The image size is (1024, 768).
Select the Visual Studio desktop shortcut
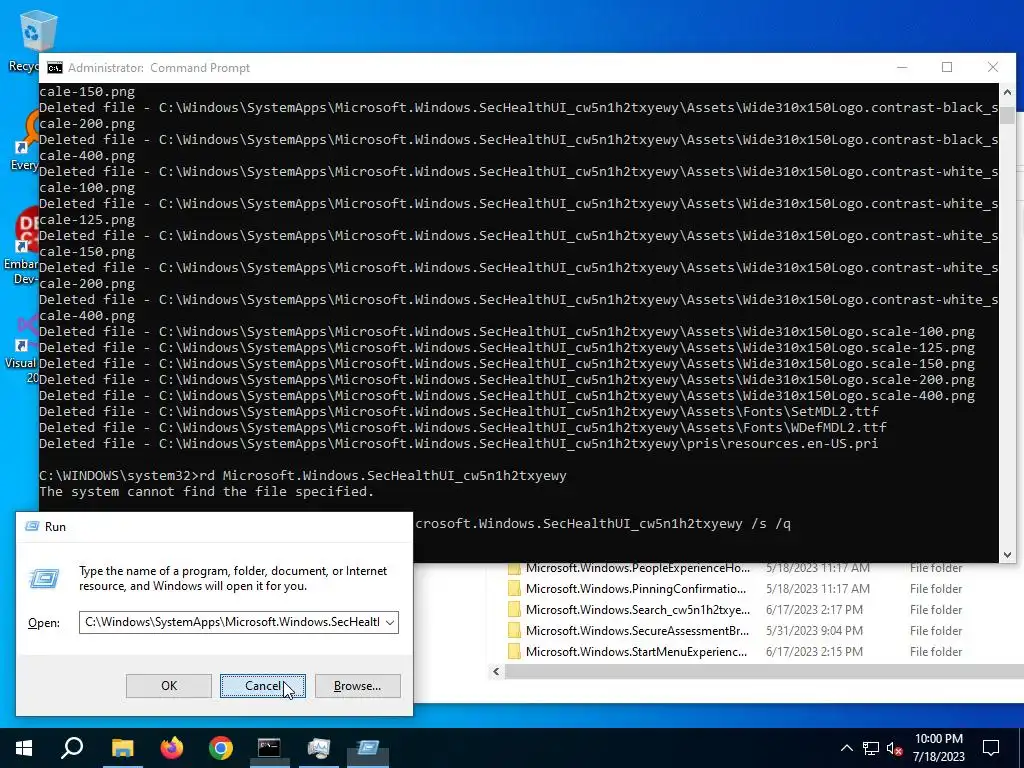pyautogui.click(x=21, y=349)
